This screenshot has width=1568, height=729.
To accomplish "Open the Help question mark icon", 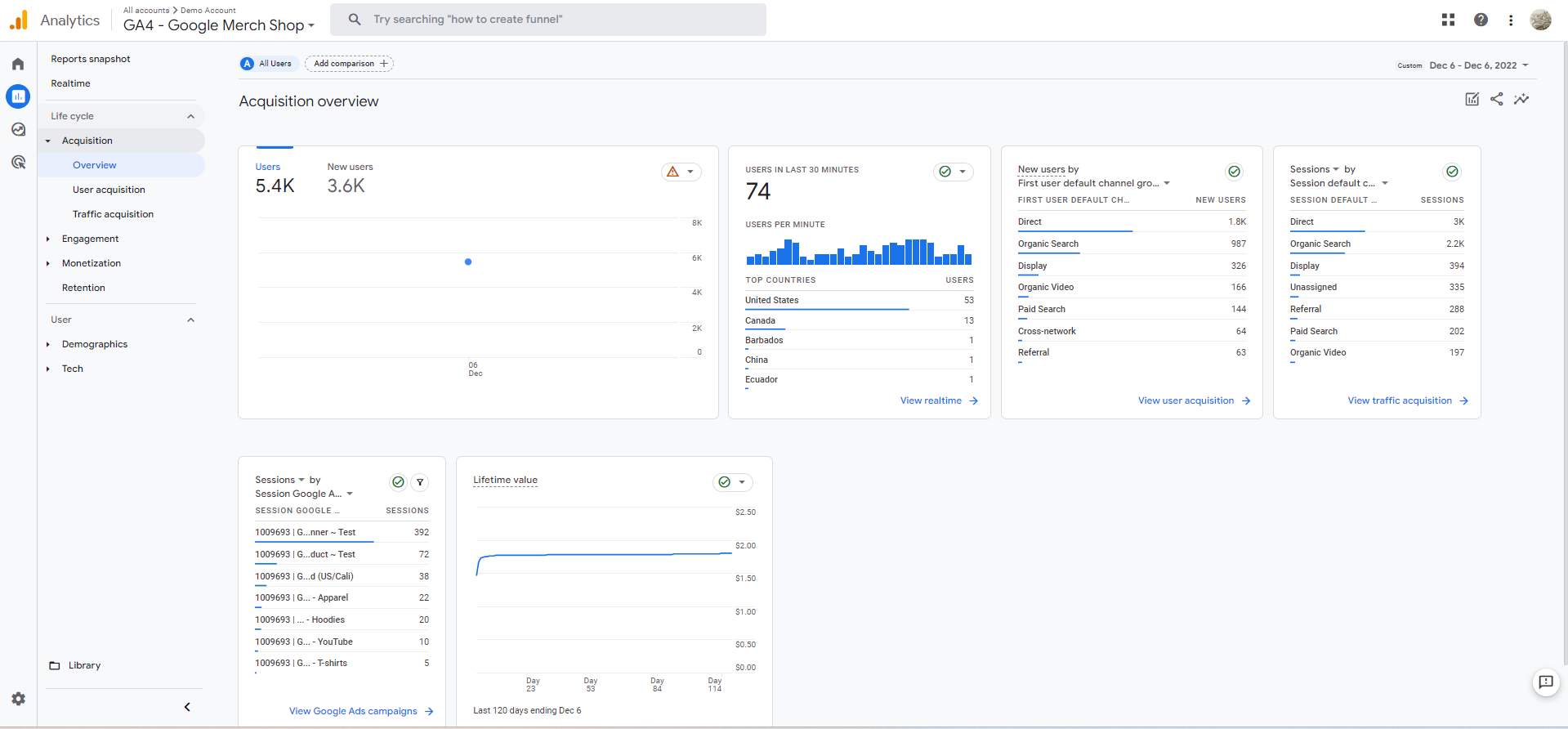I will click(x=1481, y=20).
